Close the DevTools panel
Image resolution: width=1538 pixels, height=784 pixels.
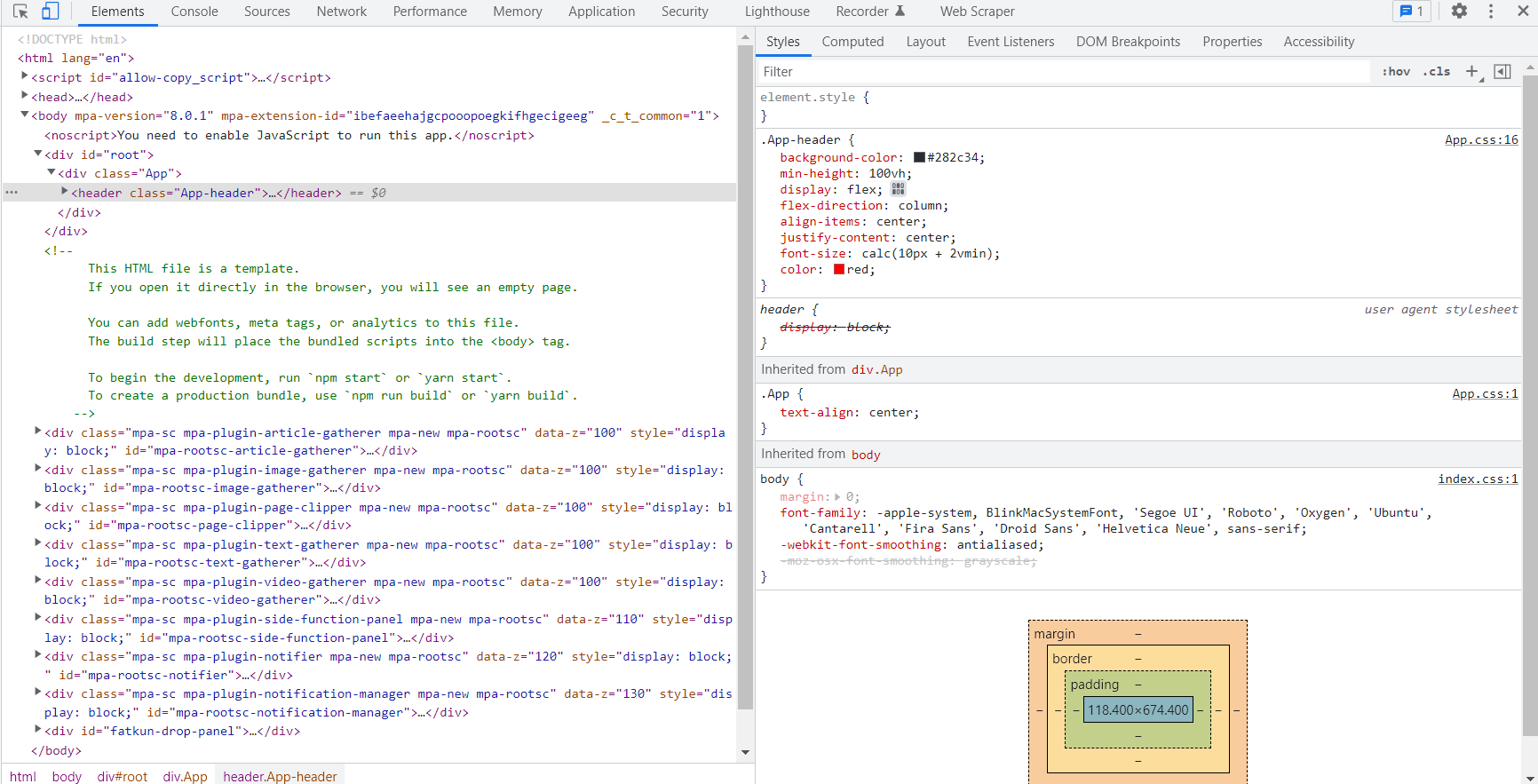(1522, 12)
